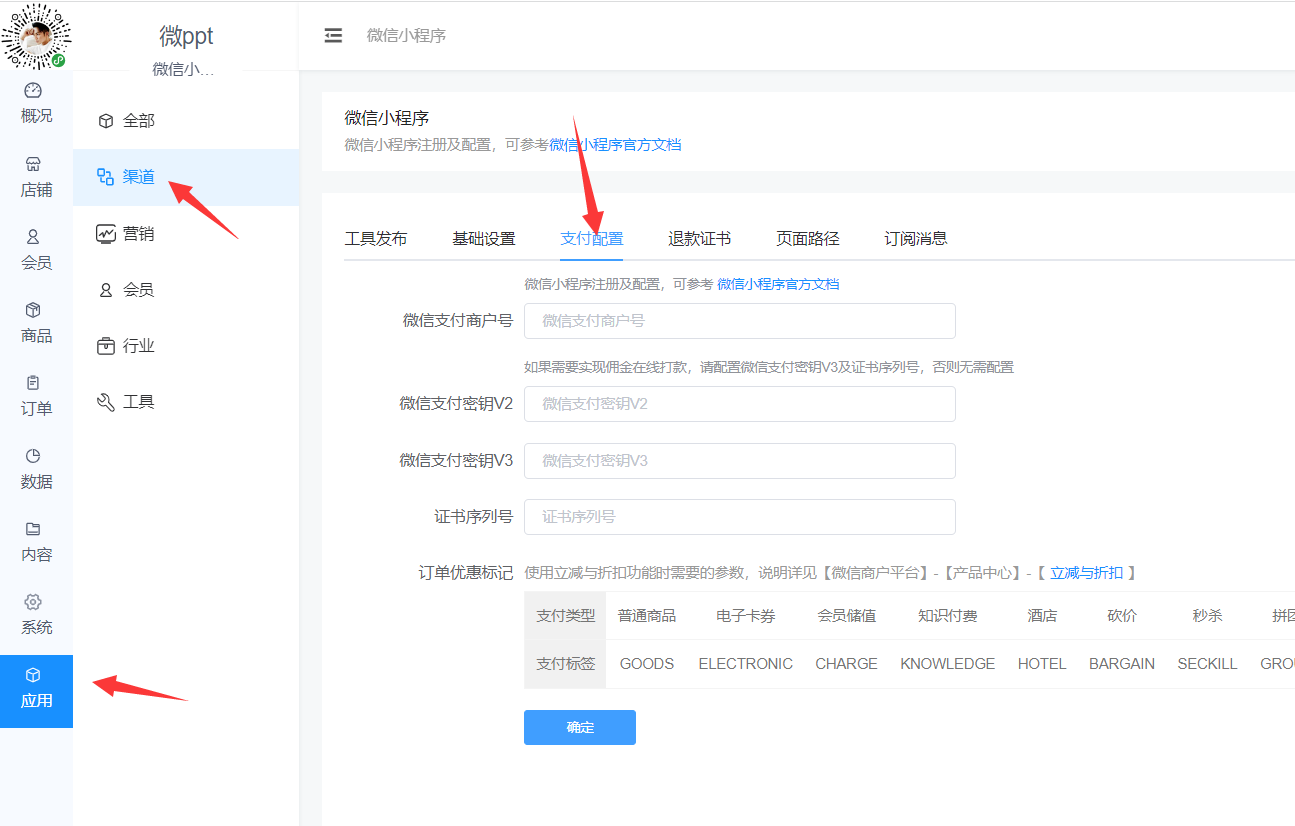Screen dimensions: 1295x826
Task: Click the 会员储值 payment type cell
Action: click(847, 616)
